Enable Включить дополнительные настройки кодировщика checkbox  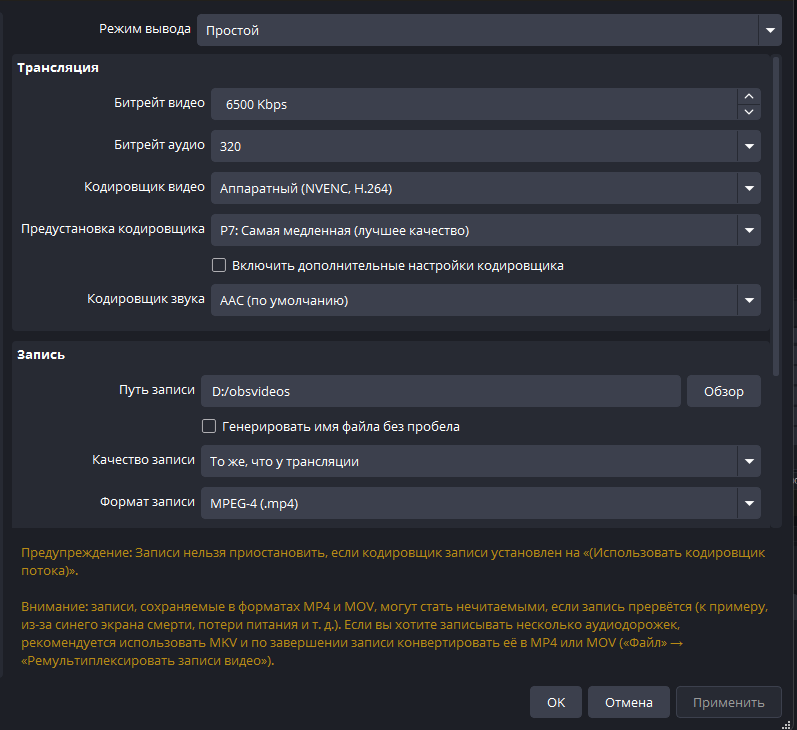pos(219,266)
